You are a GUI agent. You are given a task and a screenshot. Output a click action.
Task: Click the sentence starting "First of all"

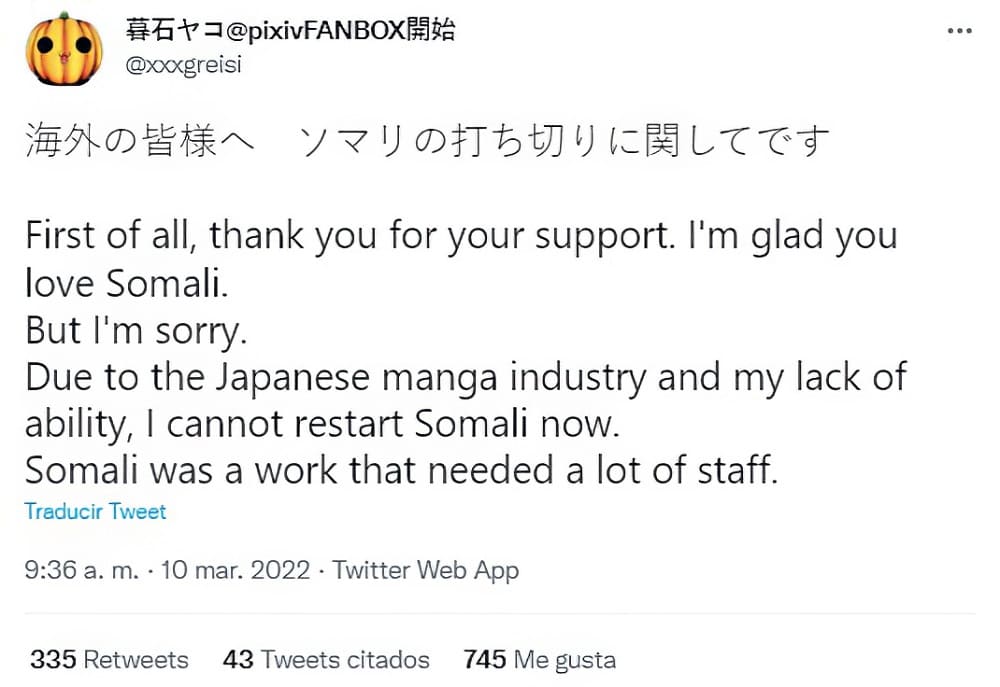[460, 237]
